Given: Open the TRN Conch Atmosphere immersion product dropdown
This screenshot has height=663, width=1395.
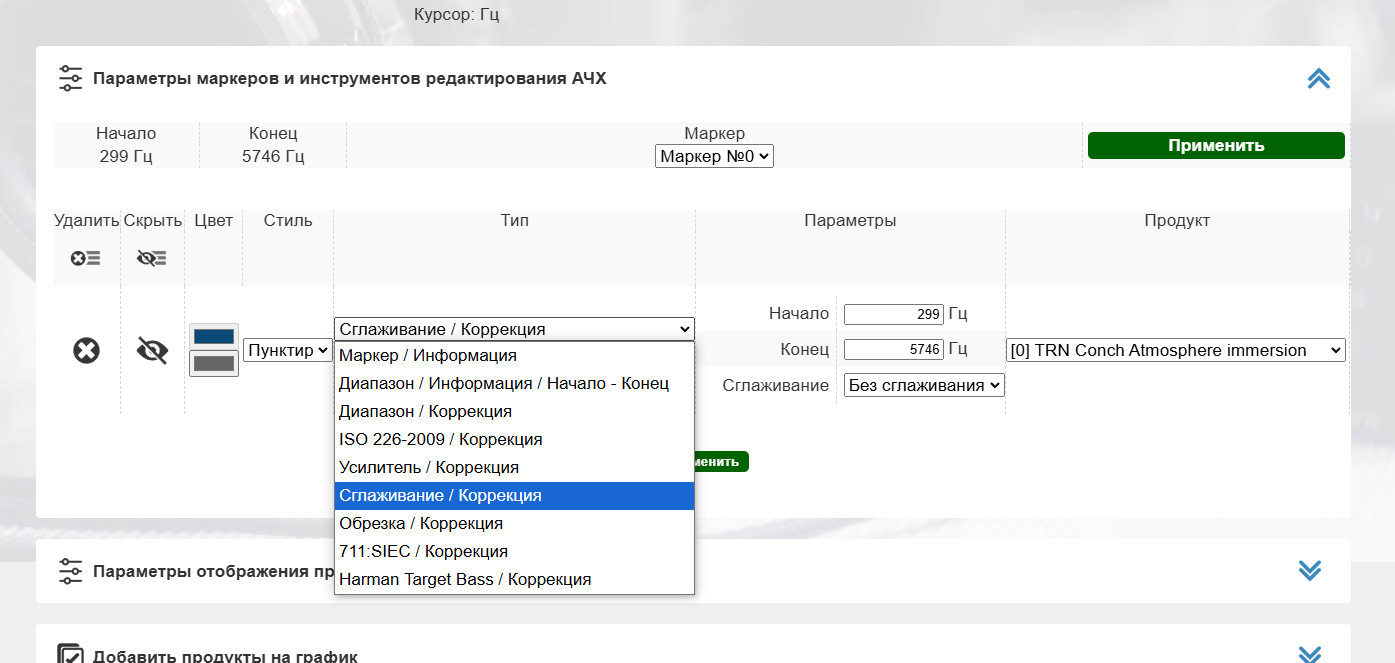Looking at the screenshot, I should pos(1175,351).
